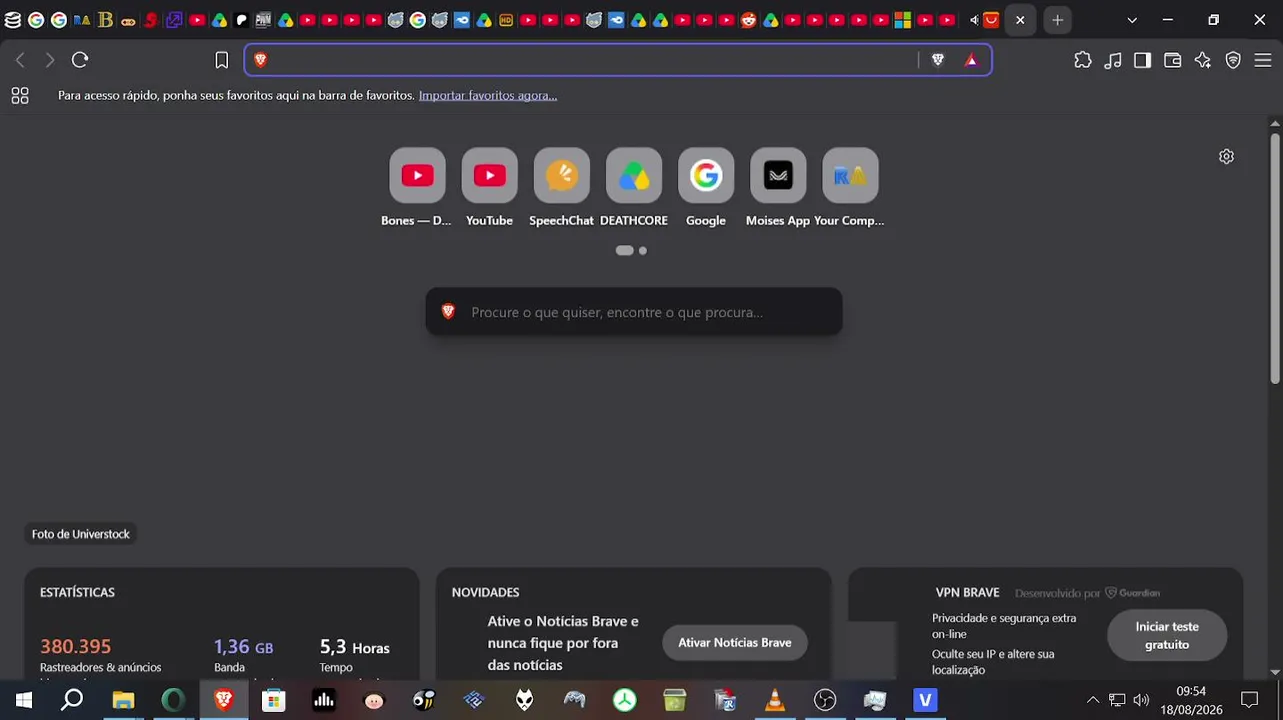Click the NOVIDADES card heading
Image resolution: width=1283 pixels, height=720 pixels.
tap(485, 592)
